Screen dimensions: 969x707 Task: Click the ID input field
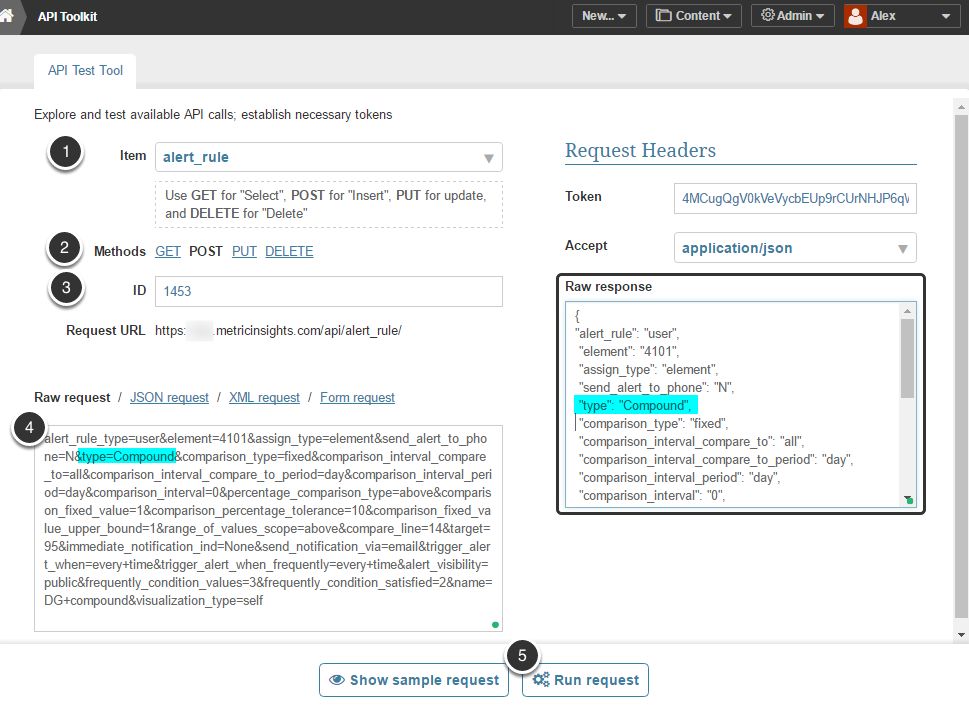[328, 291]
